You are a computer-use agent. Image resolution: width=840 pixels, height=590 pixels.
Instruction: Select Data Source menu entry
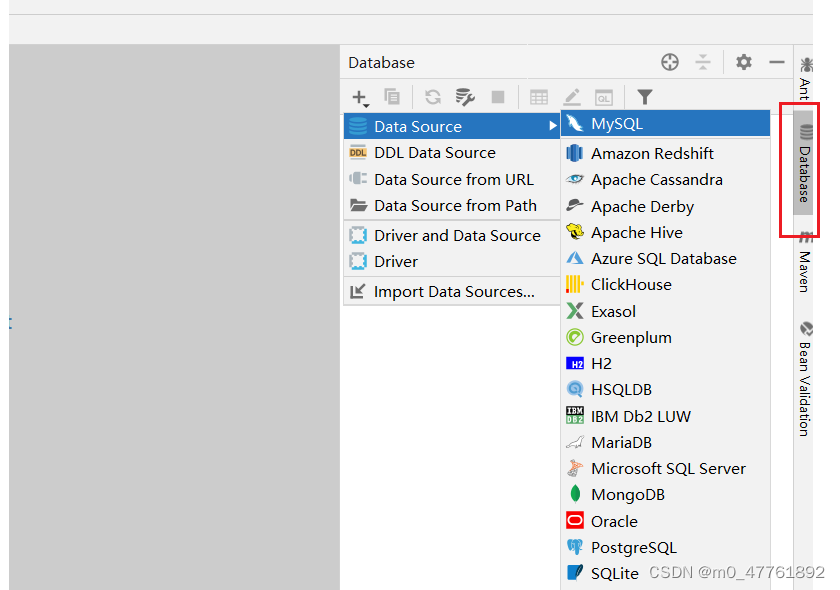click(x=452, y=126)
